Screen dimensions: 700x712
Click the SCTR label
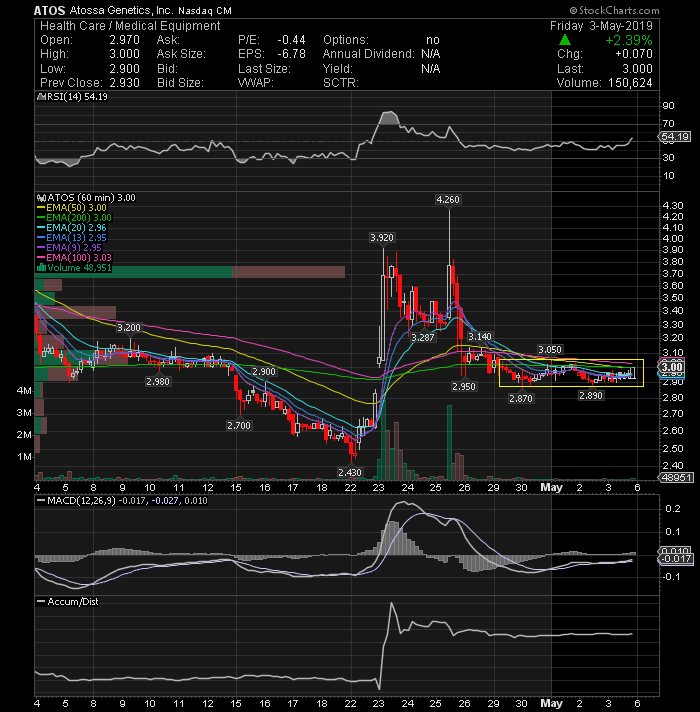[x=340, y=83]
